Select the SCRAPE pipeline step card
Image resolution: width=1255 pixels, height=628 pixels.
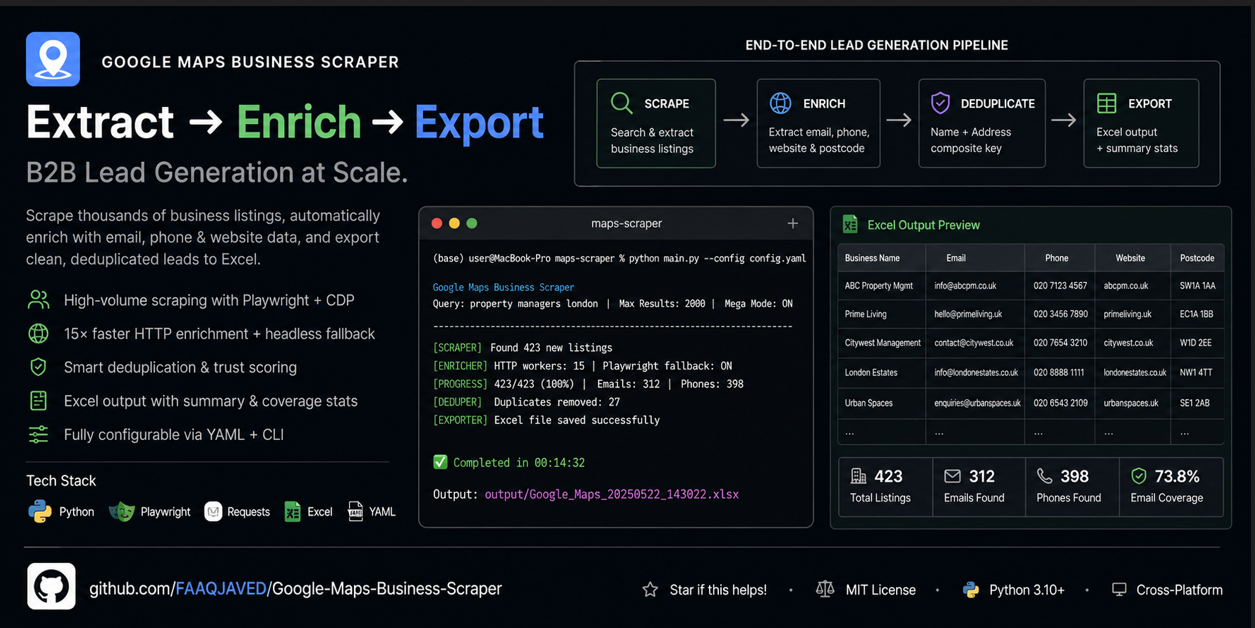(x=656, y=123)
